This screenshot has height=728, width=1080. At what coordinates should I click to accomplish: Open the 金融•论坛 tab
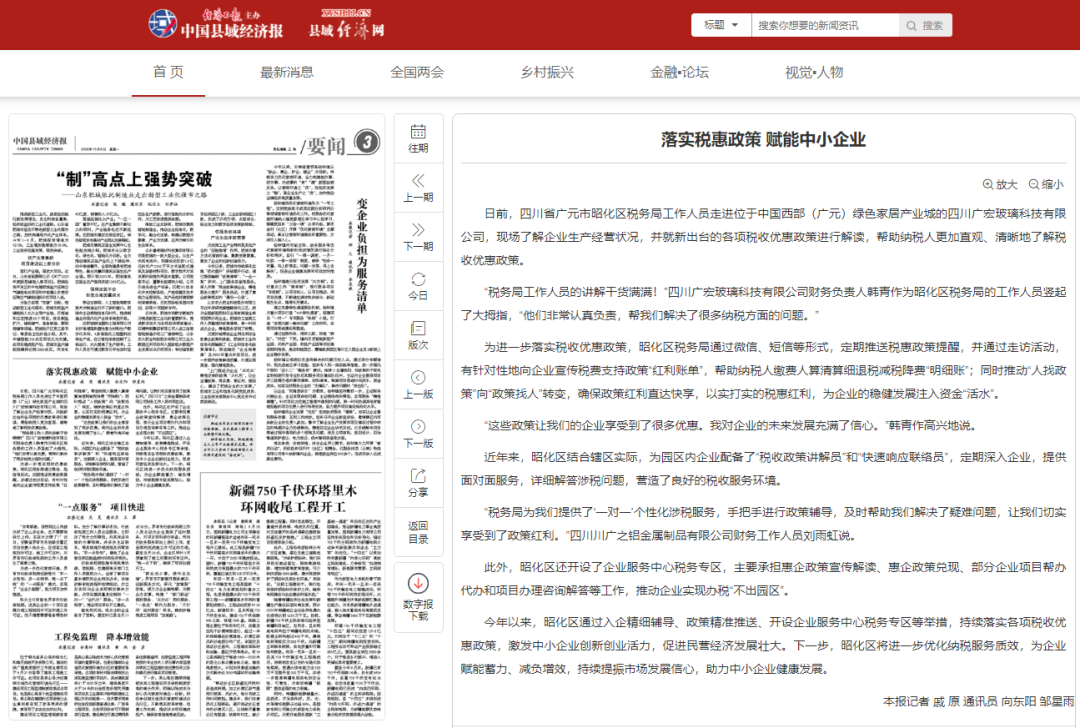click(679, 72)
